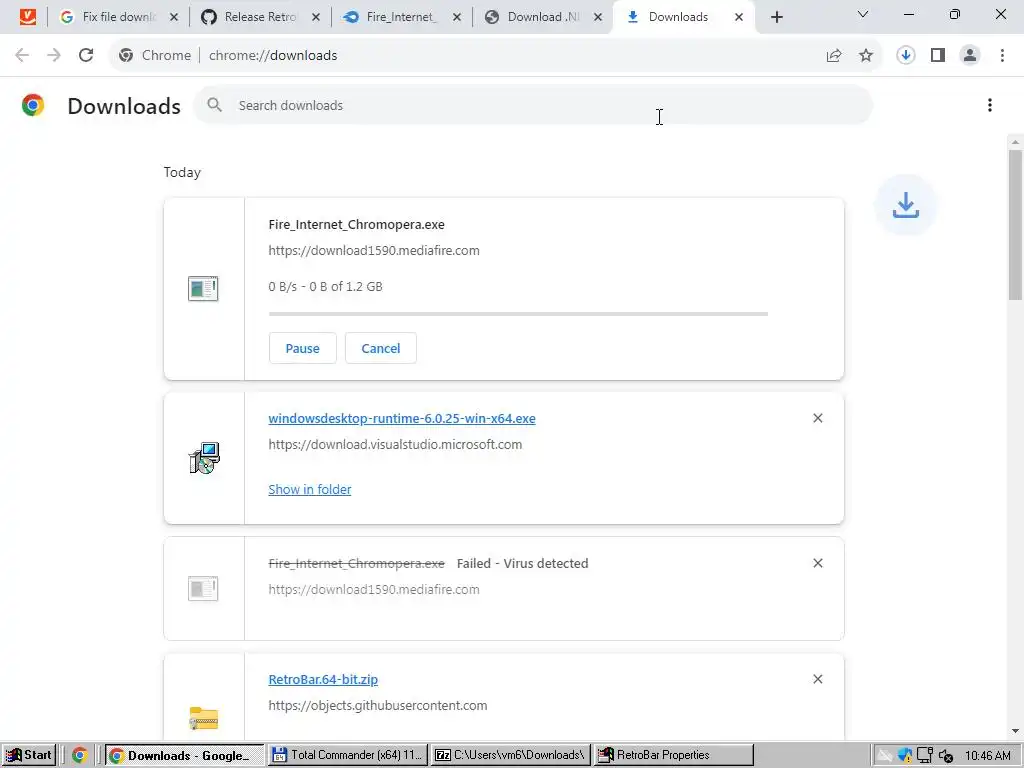Click the network tray icon
Viewport: 1024px width, 768px height.
pos(925,756)
